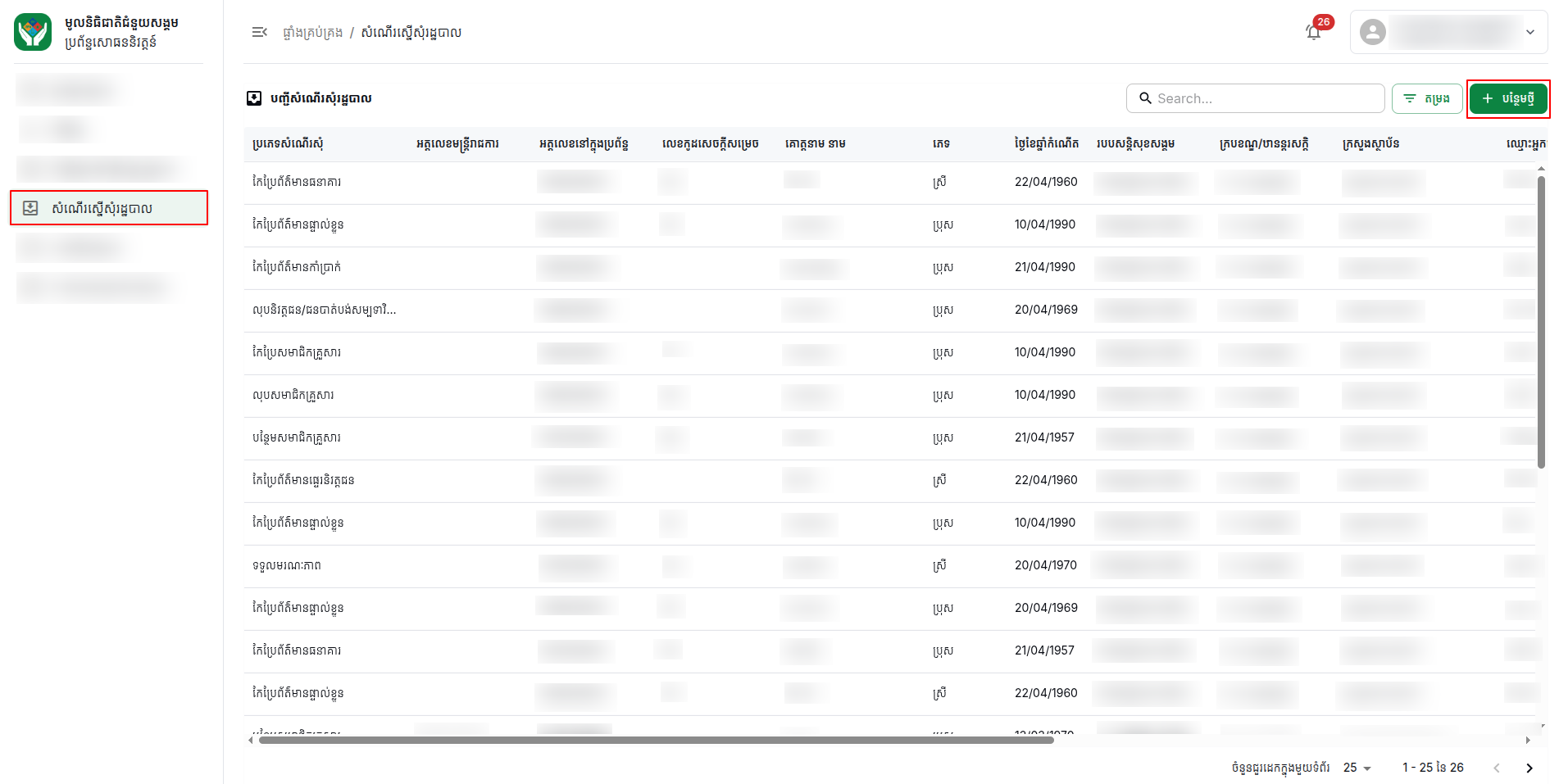Viewport: 1559px width, 784px height.
Task: Click the column header ក្រសួងស្ថាប័ន
Action: [1371, 143]
